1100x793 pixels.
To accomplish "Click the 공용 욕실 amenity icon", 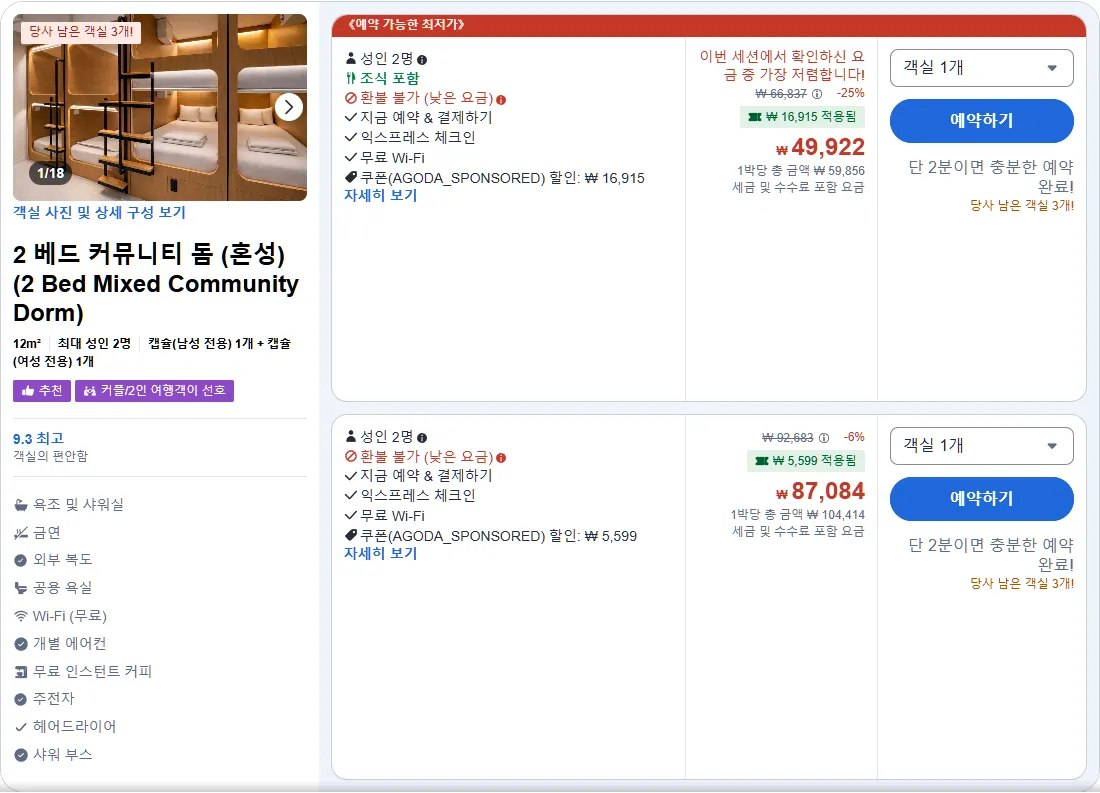I will click(21, 588).
